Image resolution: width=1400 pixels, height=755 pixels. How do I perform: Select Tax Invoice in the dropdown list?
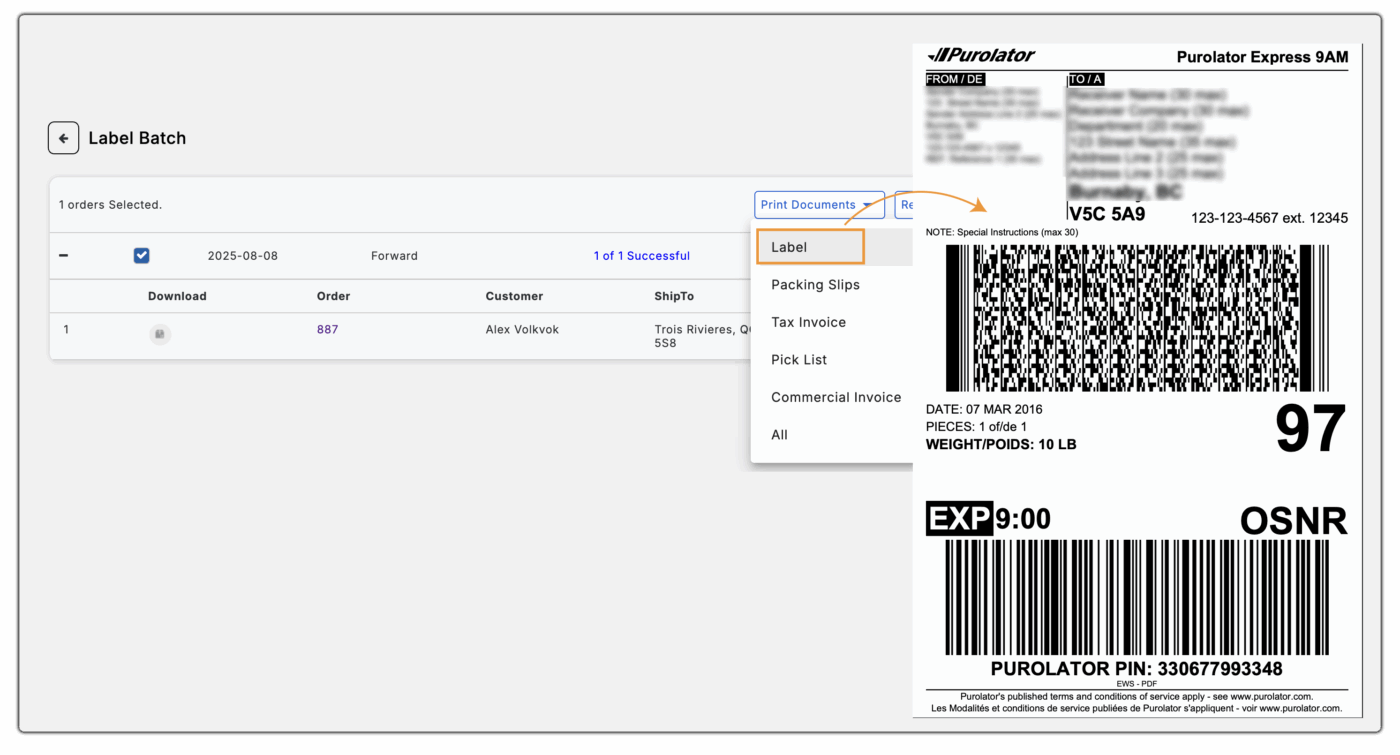(x=808, y=322)
